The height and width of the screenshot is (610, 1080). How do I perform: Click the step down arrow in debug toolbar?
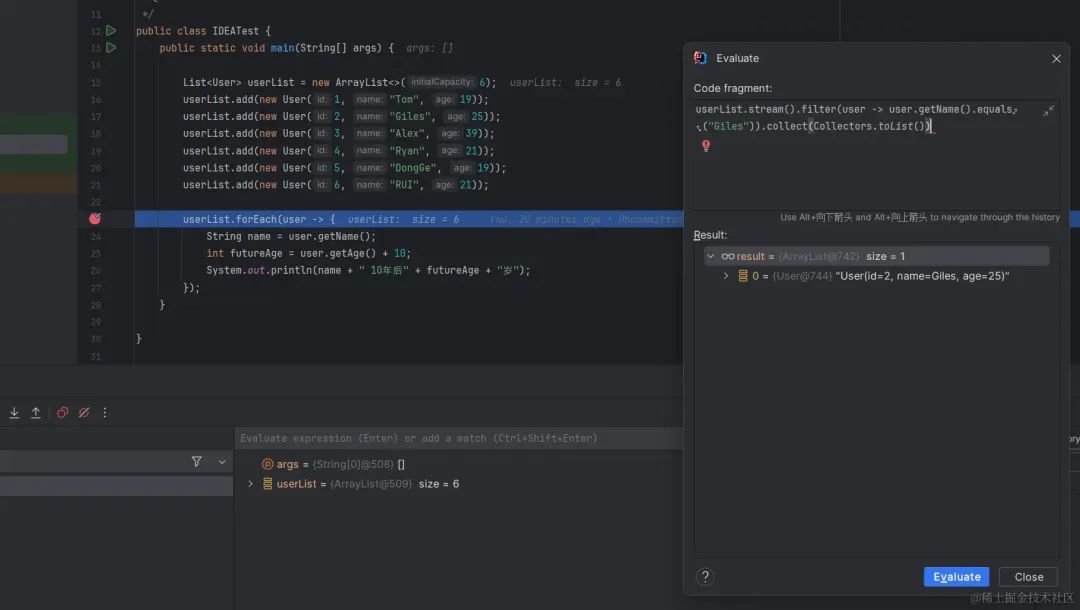click(x=13, y=412)
